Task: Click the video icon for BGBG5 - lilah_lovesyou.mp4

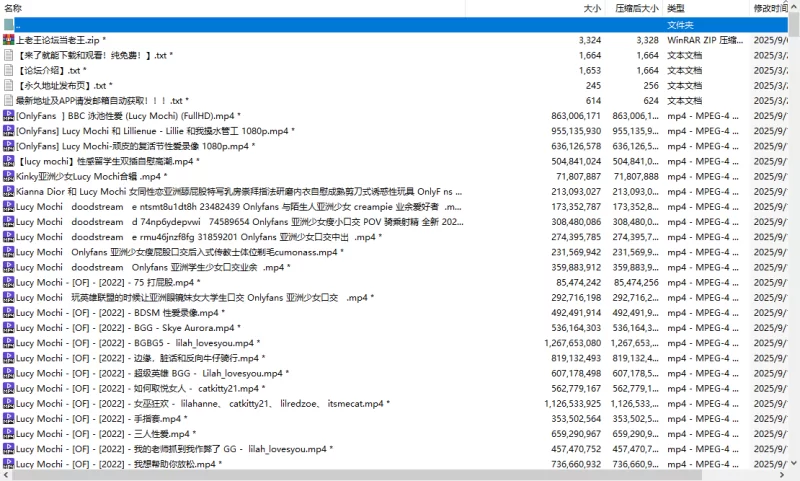Action: [x=9, y=343]
